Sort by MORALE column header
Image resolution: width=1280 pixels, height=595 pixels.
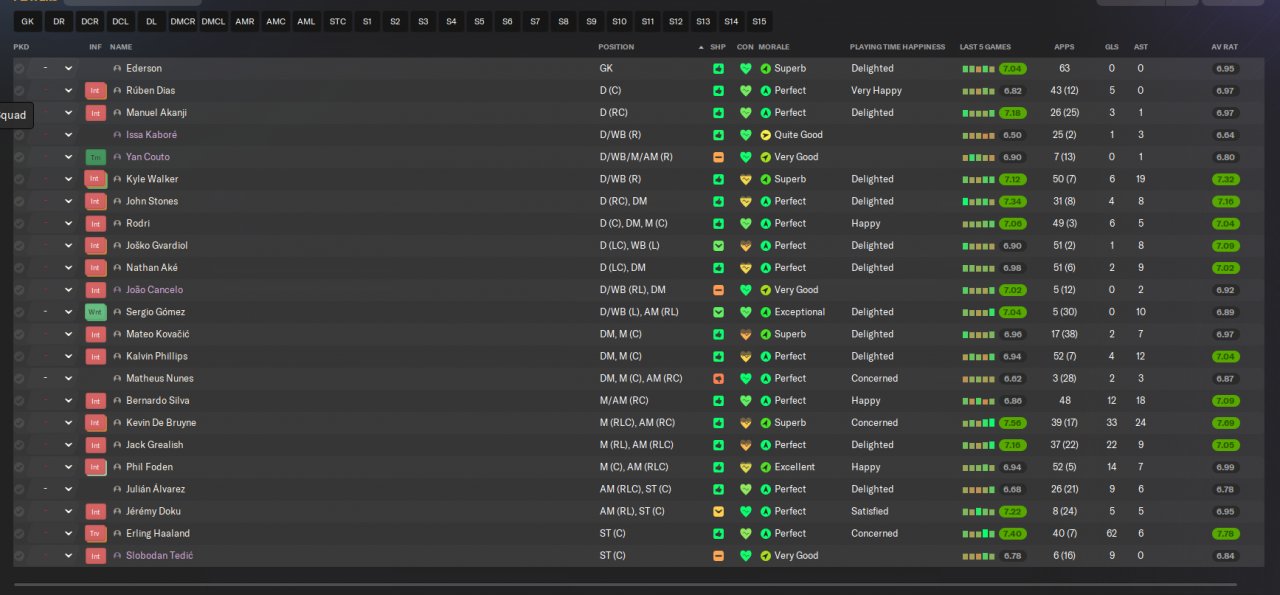coord(774,47)
